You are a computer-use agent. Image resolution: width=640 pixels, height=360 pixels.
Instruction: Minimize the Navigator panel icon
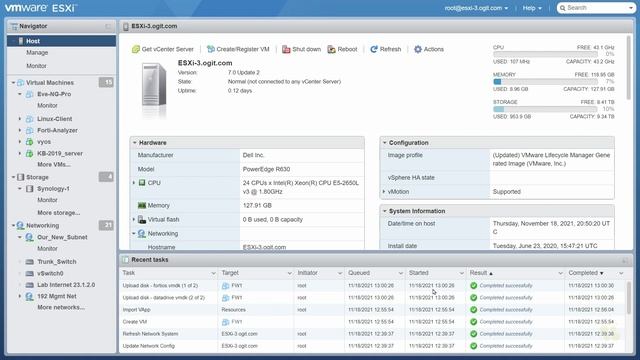[108, 26]
